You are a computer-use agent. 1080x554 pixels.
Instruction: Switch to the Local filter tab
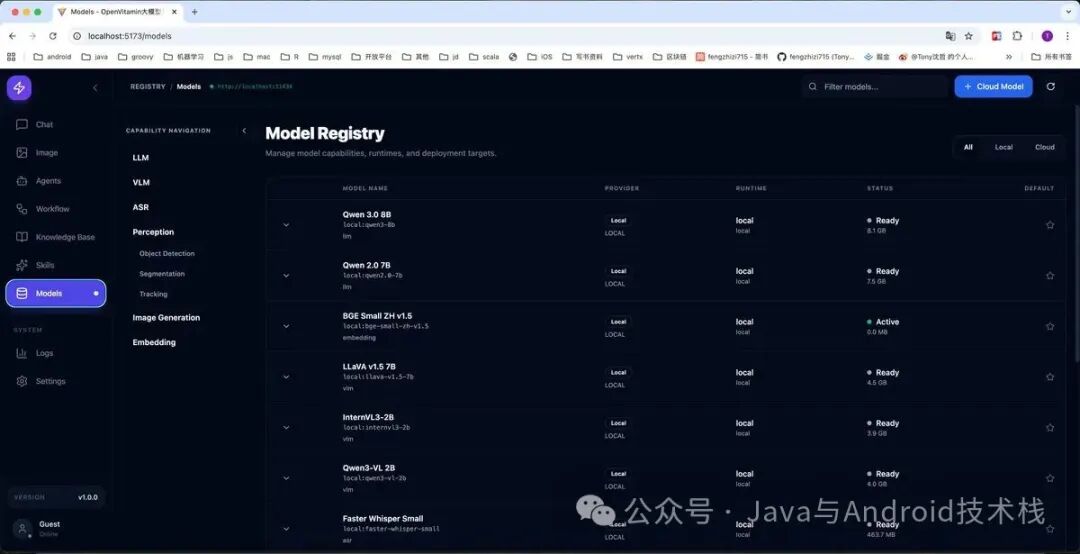pos(1004,147)
